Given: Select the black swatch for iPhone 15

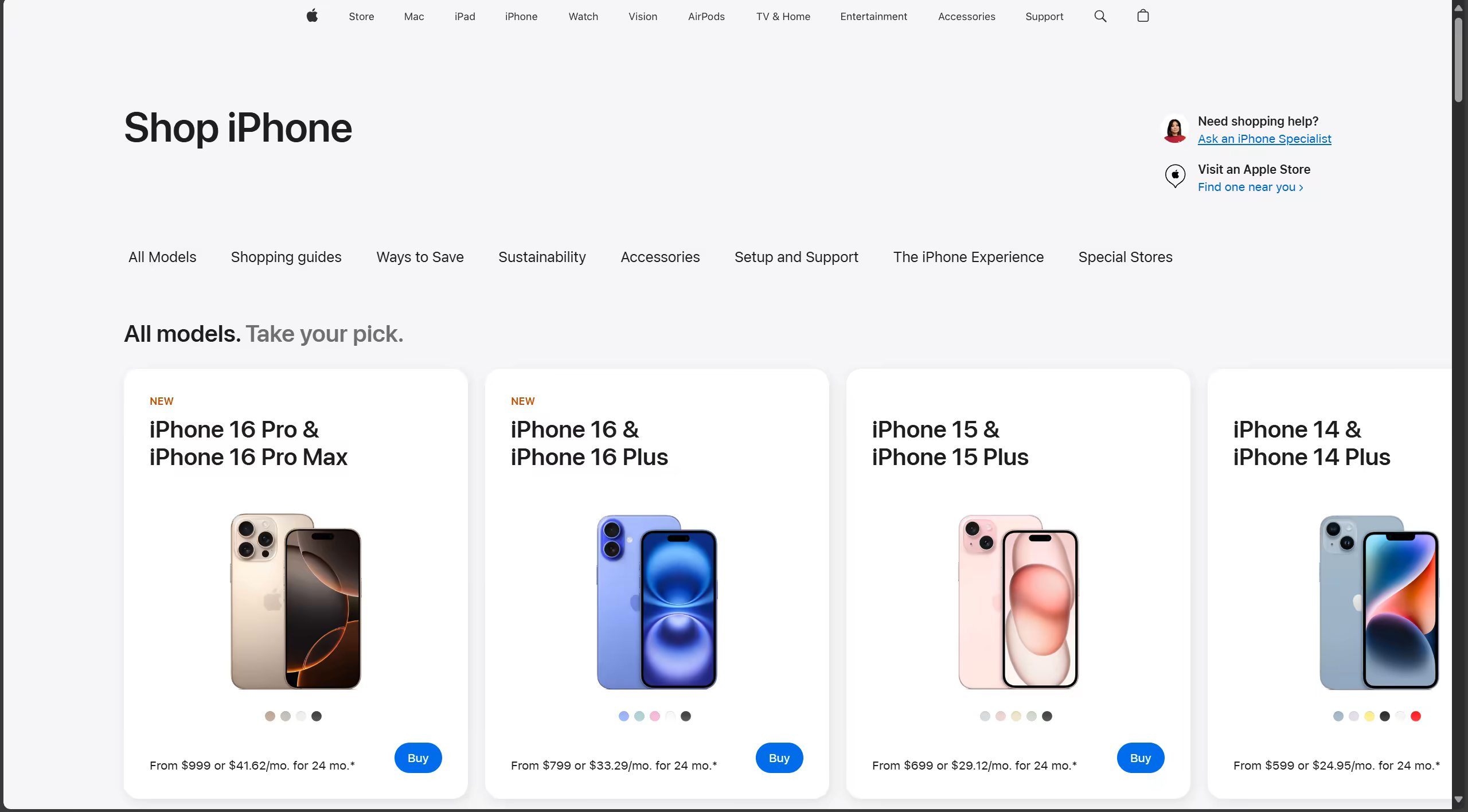Looking at the screenshot, I should coord(1047,716).
